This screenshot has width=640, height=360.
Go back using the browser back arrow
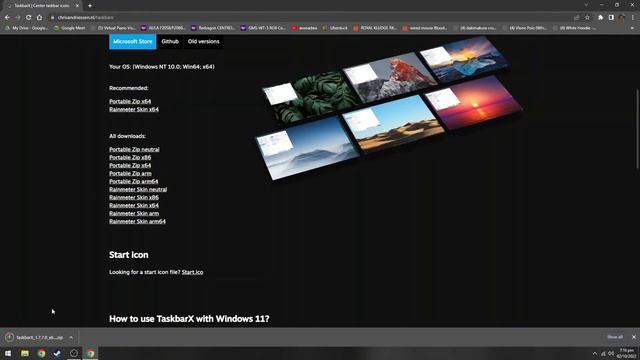[7, 18]
